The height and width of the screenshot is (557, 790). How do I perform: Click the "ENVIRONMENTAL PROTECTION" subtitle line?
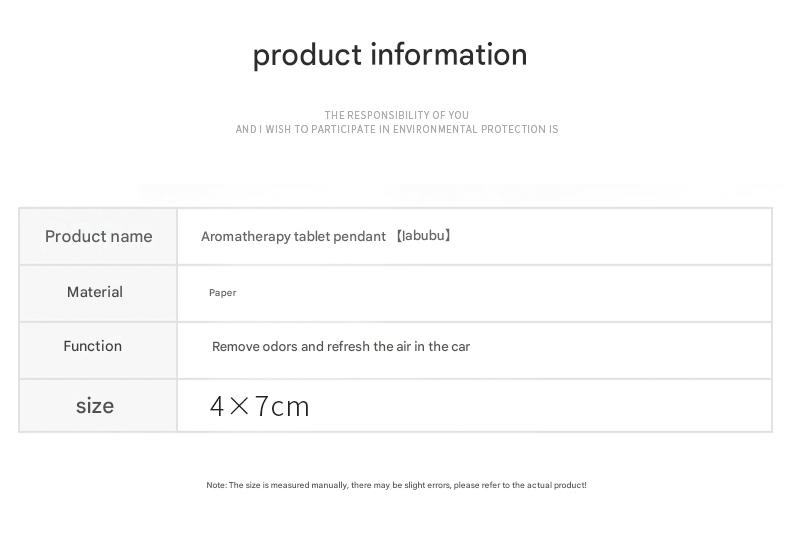(x=397, y=129)
